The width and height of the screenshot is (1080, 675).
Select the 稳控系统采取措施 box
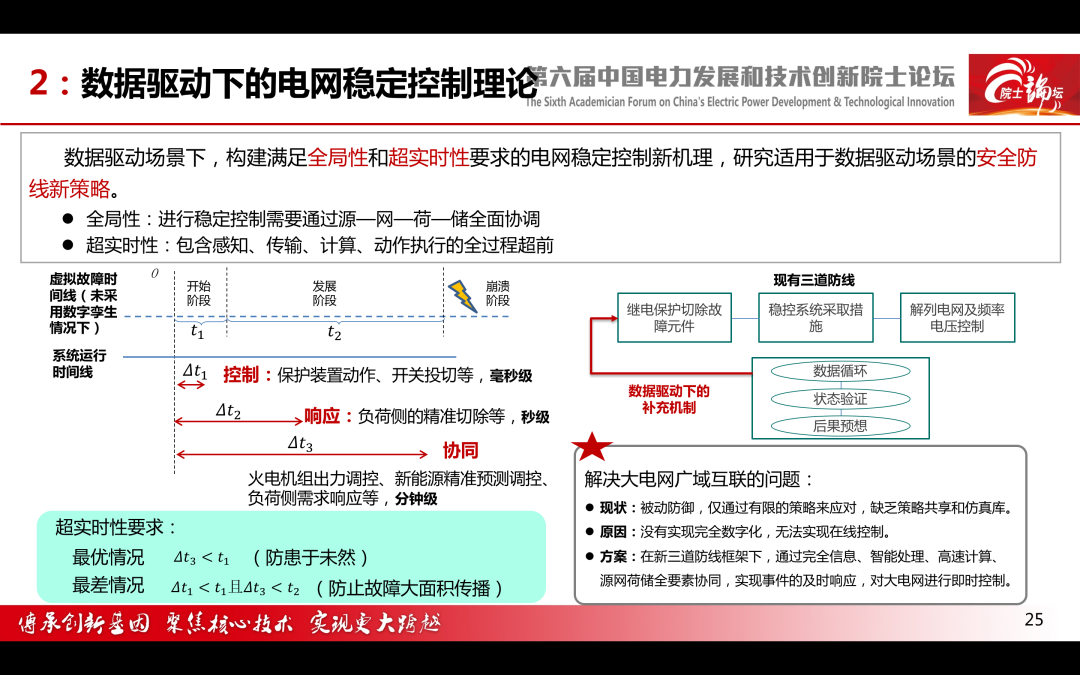point(816,318)
